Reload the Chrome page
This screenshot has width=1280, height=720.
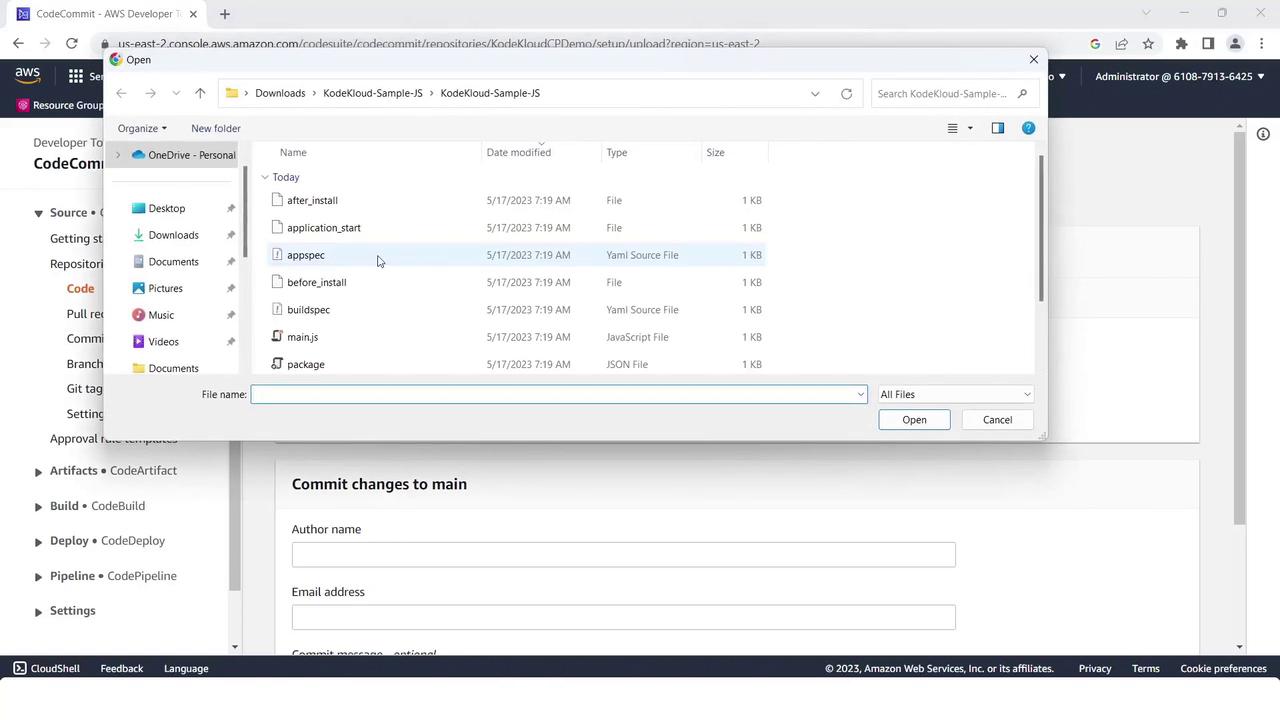[71, 43]
